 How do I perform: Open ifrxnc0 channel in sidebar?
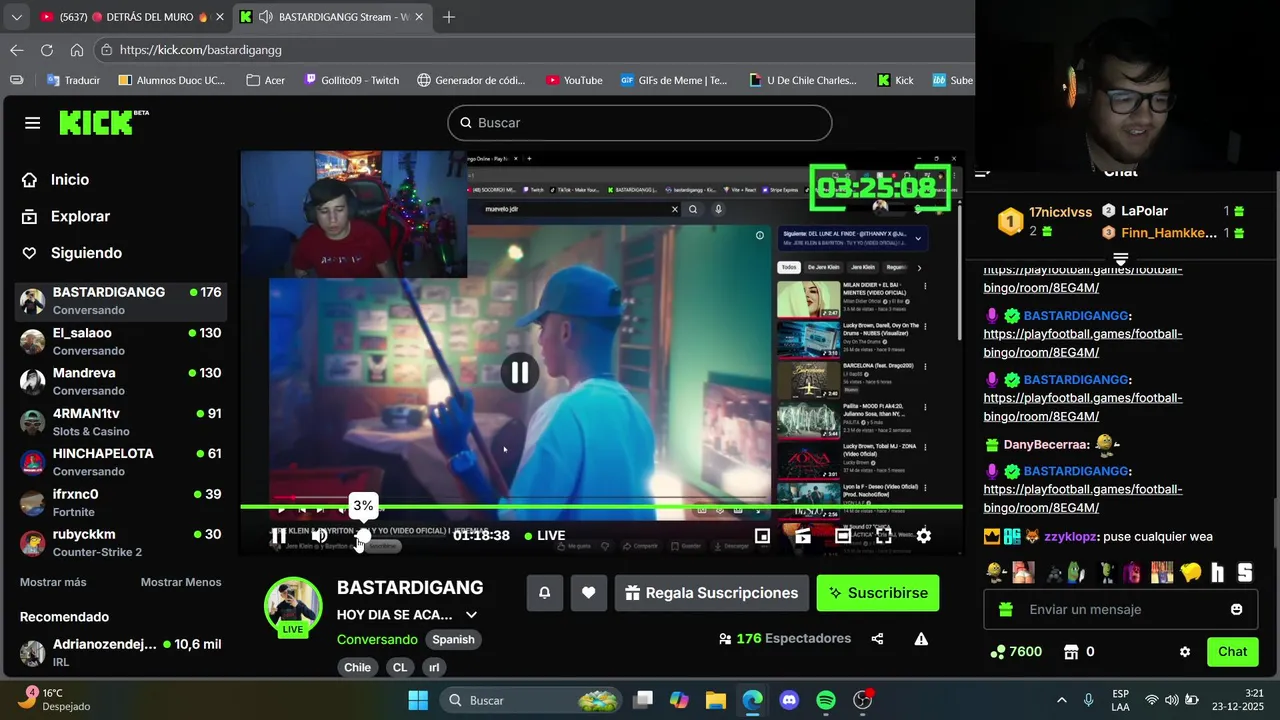(121, 502)
